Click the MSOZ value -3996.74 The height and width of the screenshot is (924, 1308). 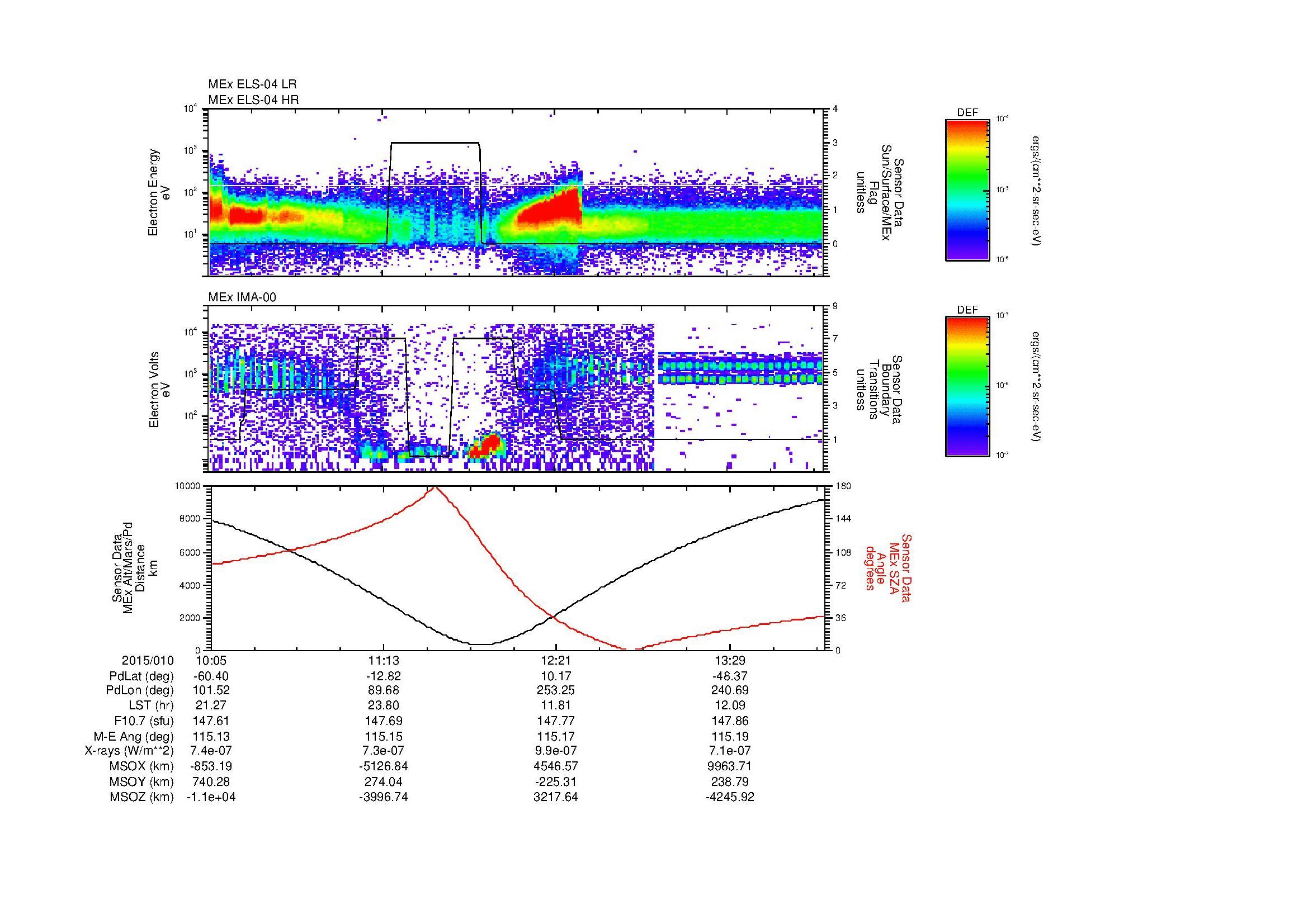pos(384,797)
